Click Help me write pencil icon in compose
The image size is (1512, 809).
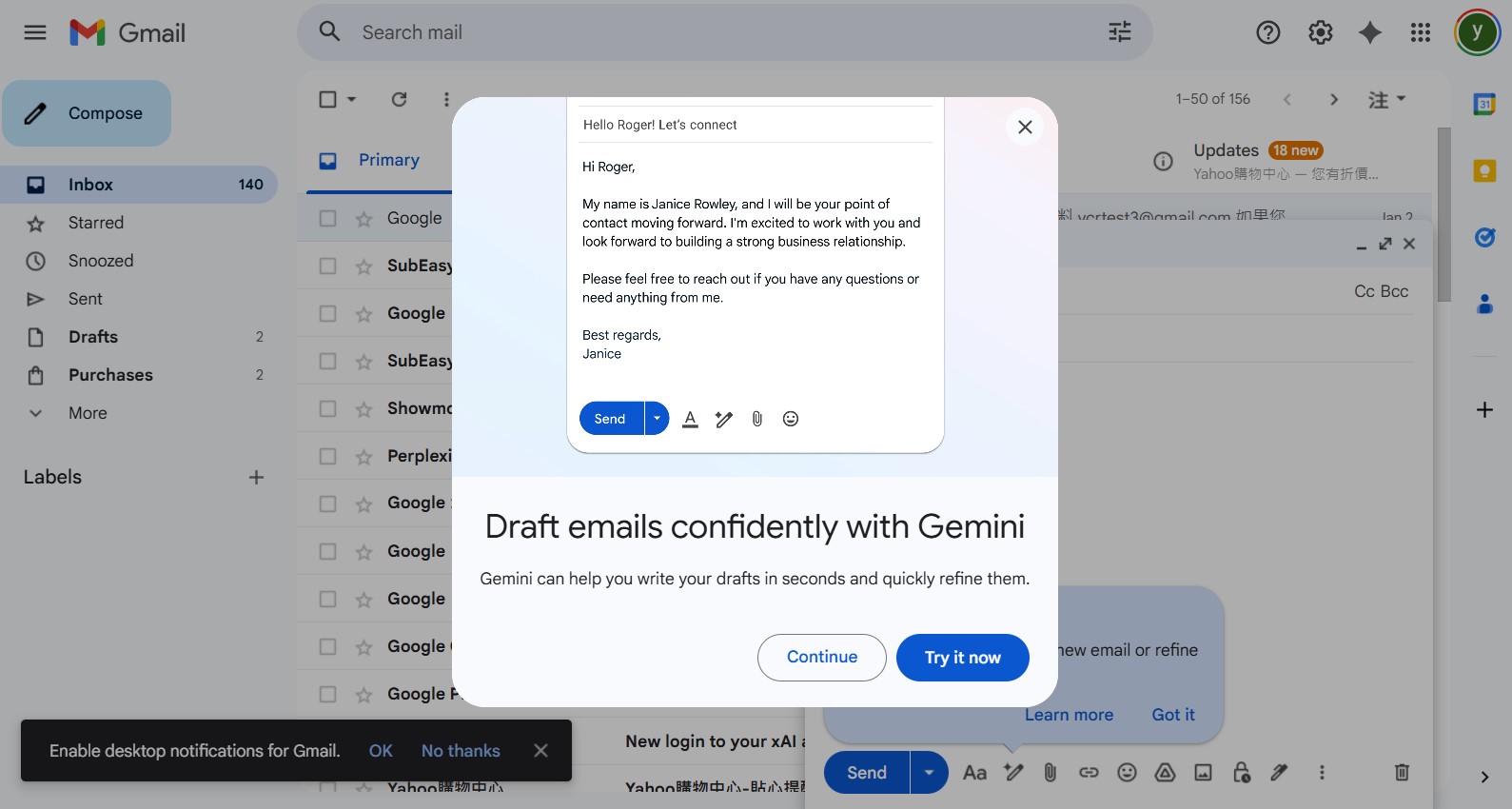(1013, 773)
